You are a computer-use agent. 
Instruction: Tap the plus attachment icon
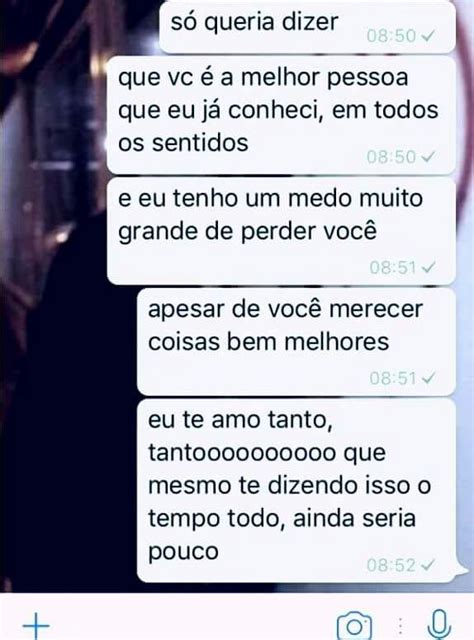36,625
